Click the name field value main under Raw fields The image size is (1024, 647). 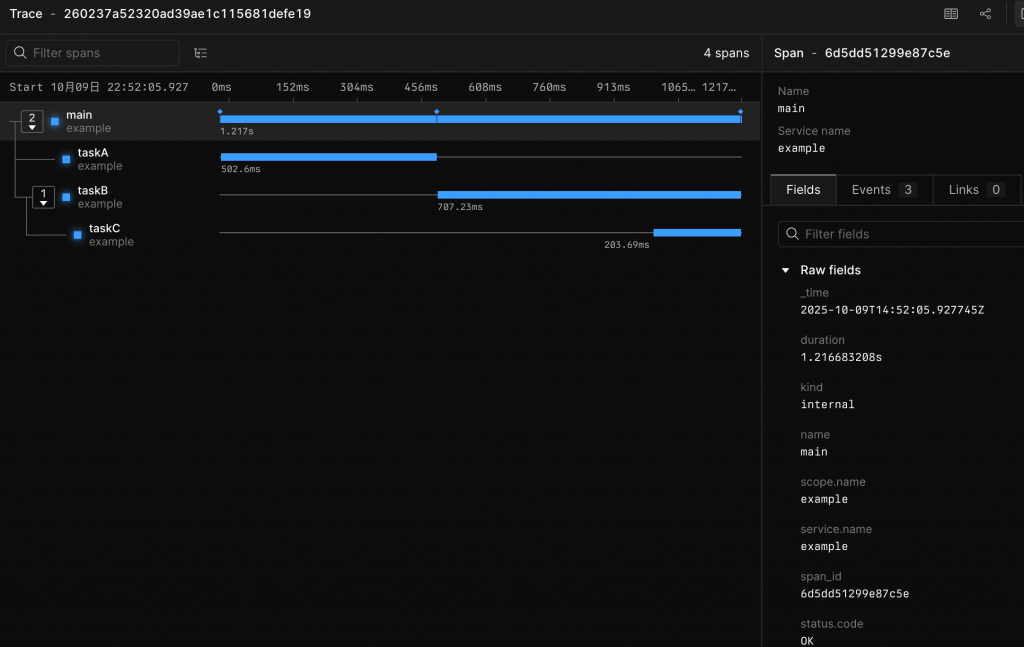pos(814,452)
